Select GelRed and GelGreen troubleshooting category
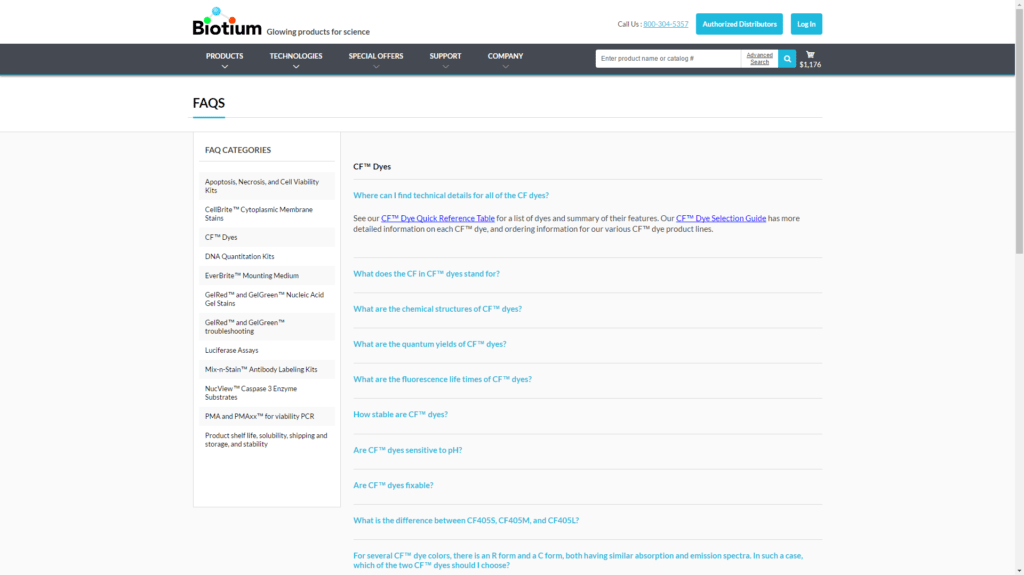The image size is (1024, 575). (266, 327)
